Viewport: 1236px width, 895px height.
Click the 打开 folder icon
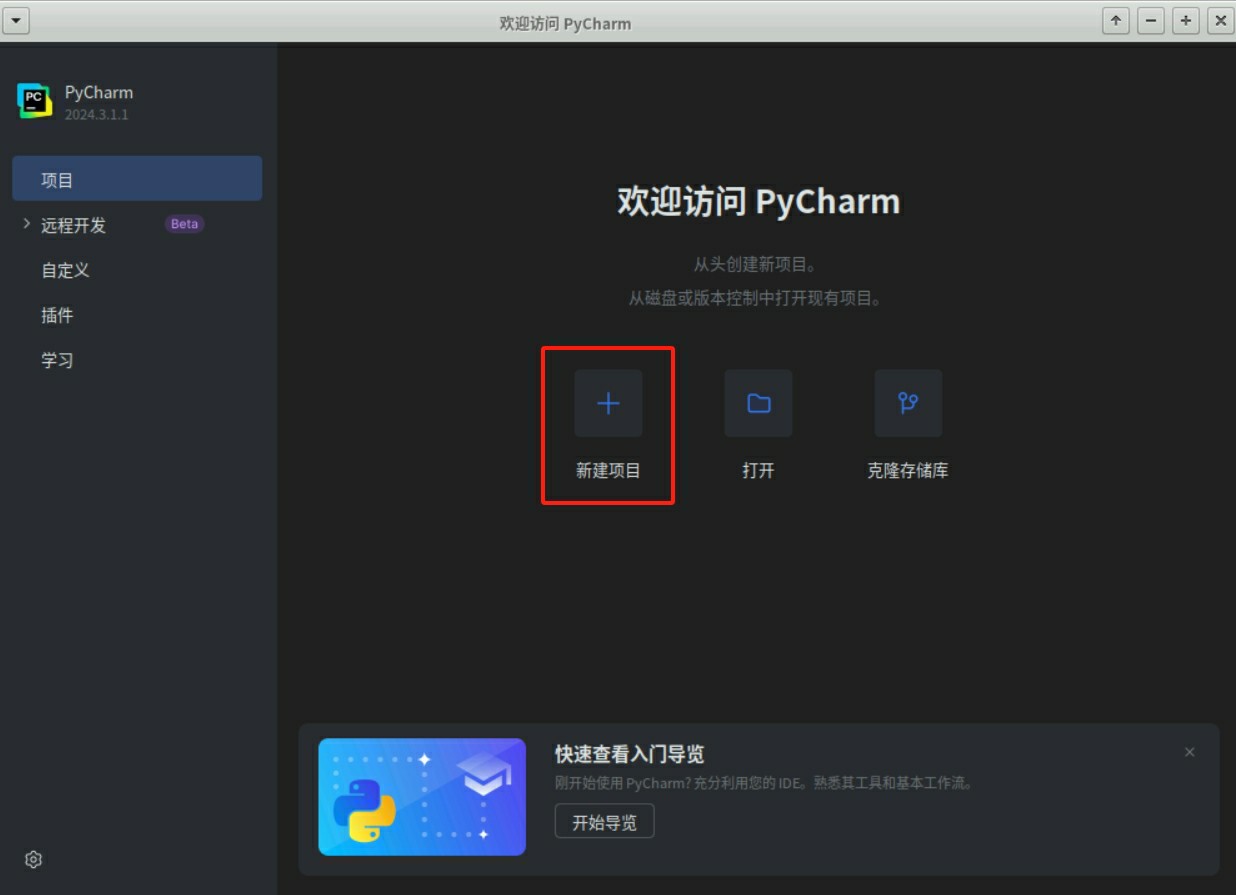click(758, 403)
